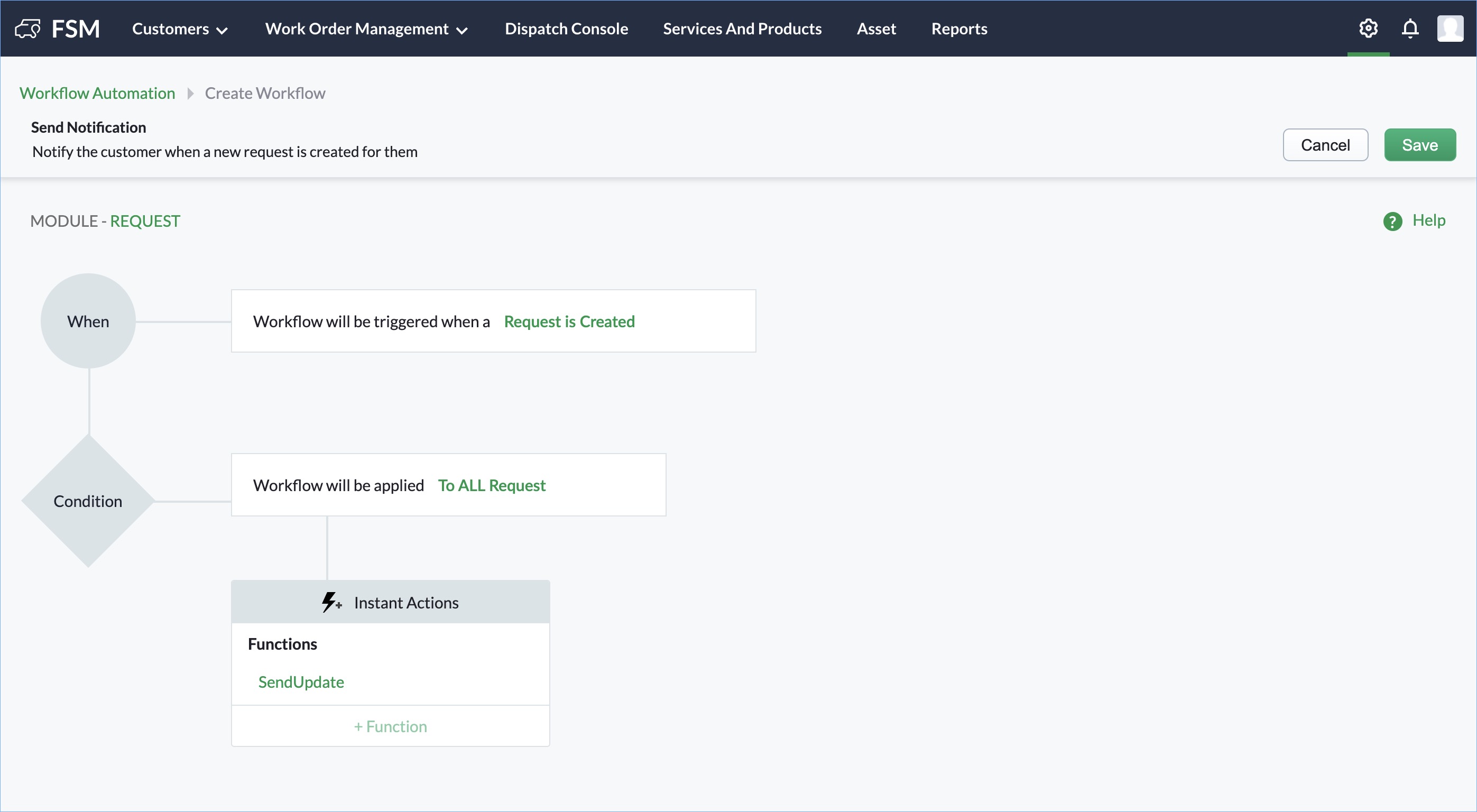1477x812 pixels.
Task: Select the Condition diamond node
Action: coord(88,501)
